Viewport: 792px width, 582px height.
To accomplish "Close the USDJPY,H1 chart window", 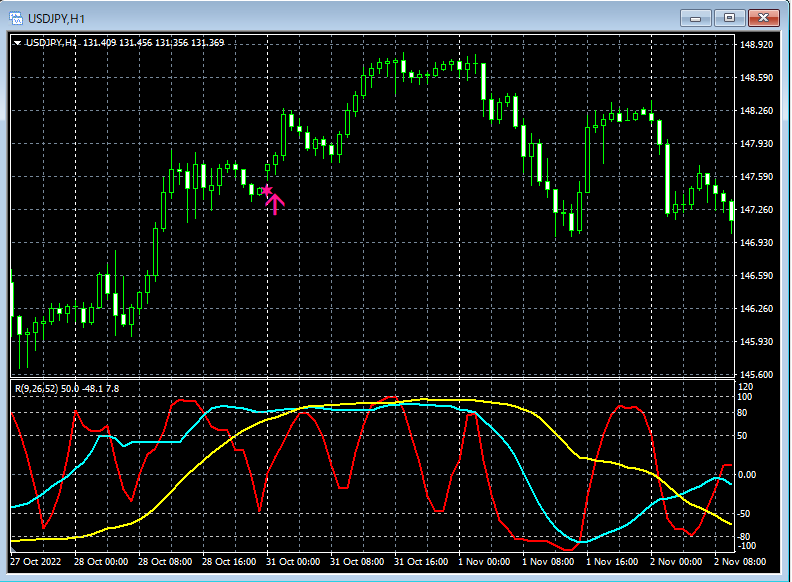I will click(x=765, y=18).
